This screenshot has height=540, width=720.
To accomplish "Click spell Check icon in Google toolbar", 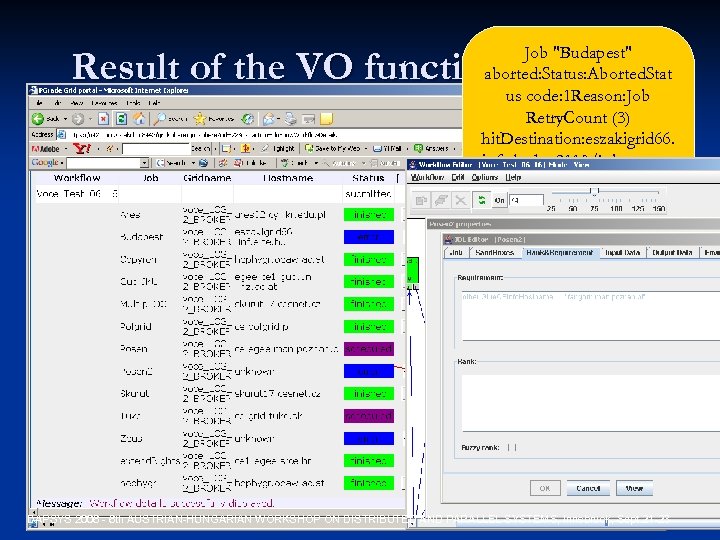I will [x=285, y=163].
